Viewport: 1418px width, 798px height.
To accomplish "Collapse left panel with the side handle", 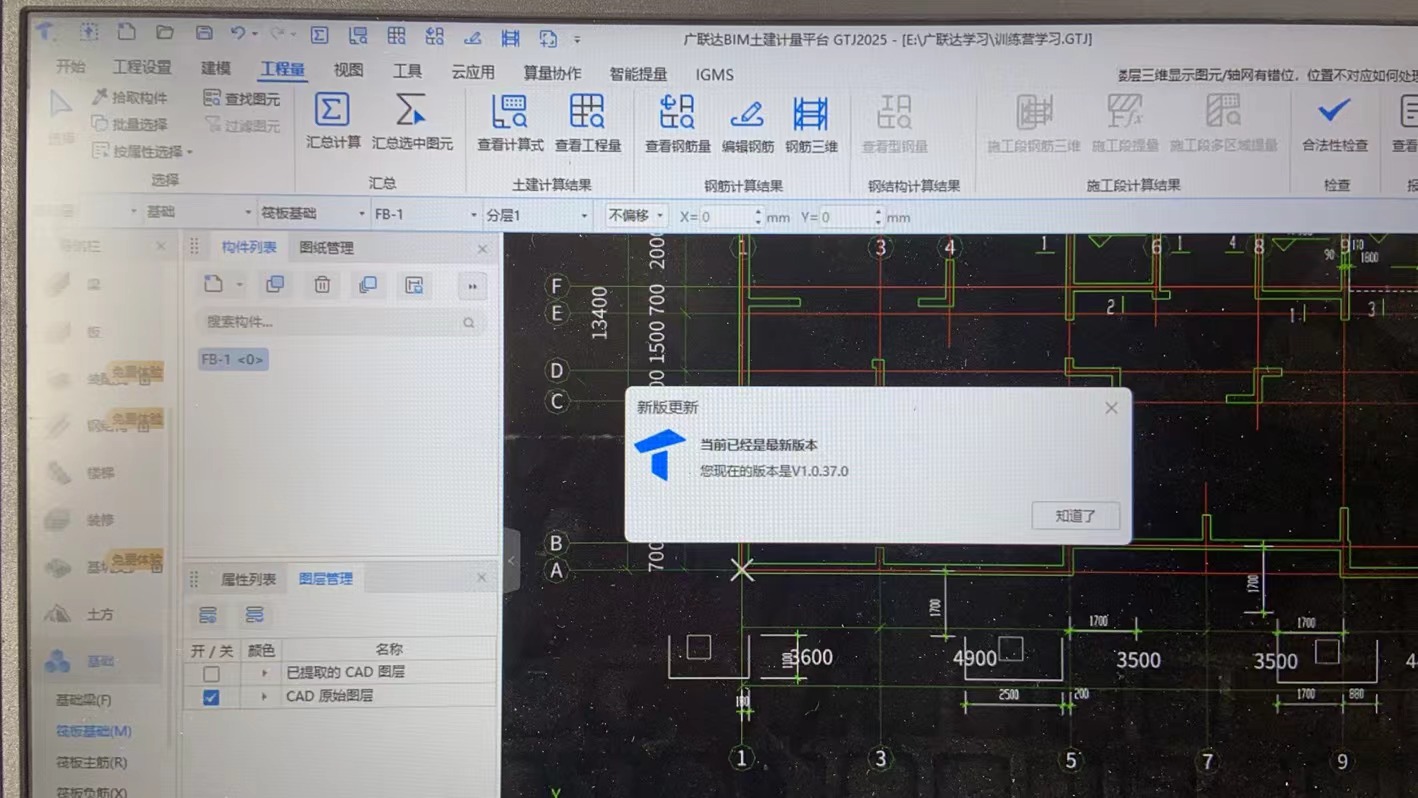I will [x=510, y=561].
